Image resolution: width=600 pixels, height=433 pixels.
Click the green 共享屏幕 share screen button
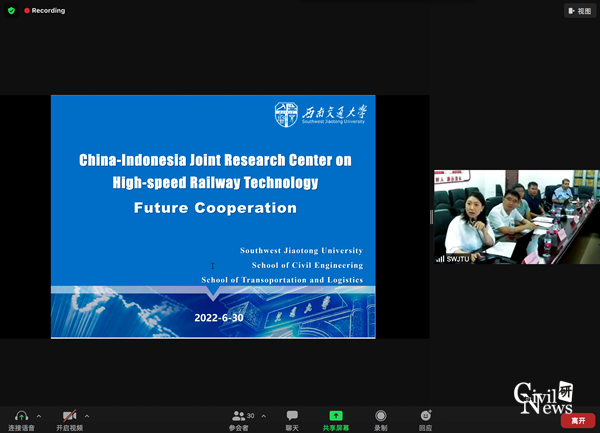point(336,416)
